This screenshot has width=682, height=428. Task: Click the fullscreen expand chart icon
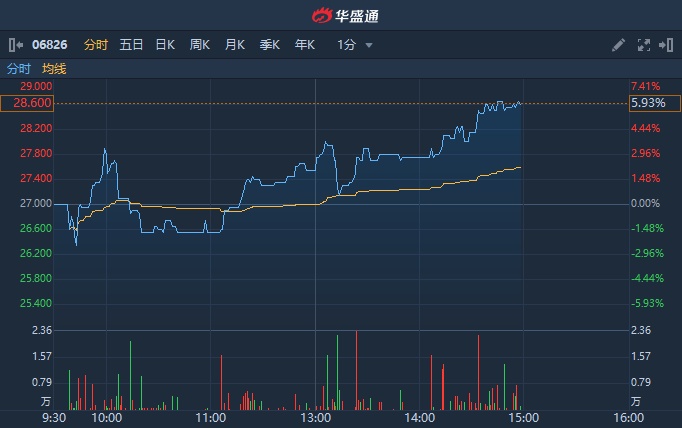coord(643,45)
